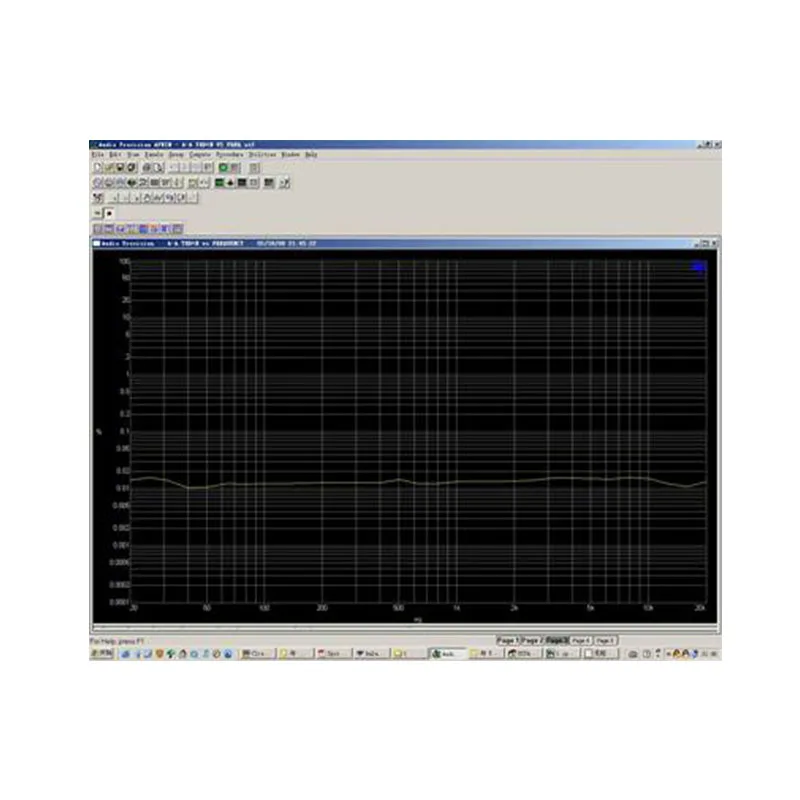The image size is (800, 800).
Task: Click the green Go sweep start button
Action: pyautogui.click(x=223, y=167)
